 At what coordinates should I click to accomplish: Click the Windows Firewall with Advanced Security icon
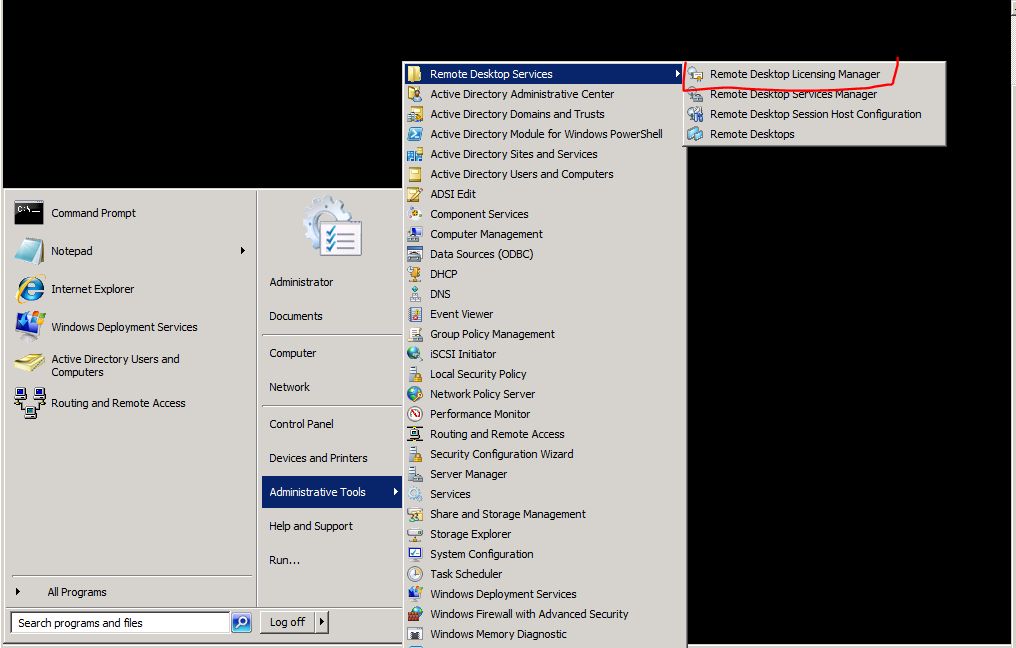pos(415,614)
